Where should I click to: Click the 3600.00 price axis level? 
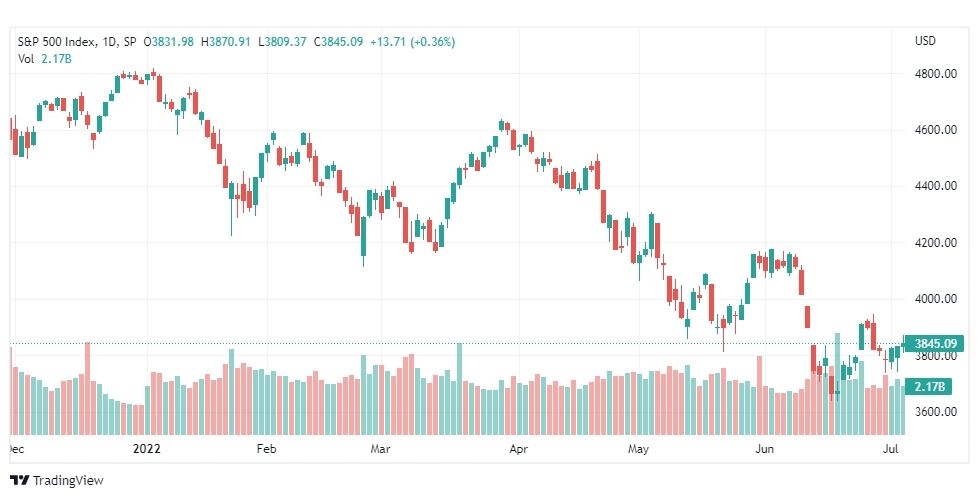[935, 412]
